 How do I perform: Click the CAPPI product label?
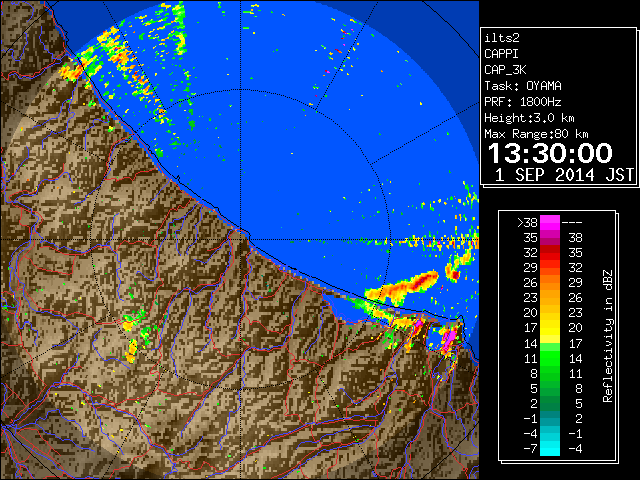coord(501,54)
